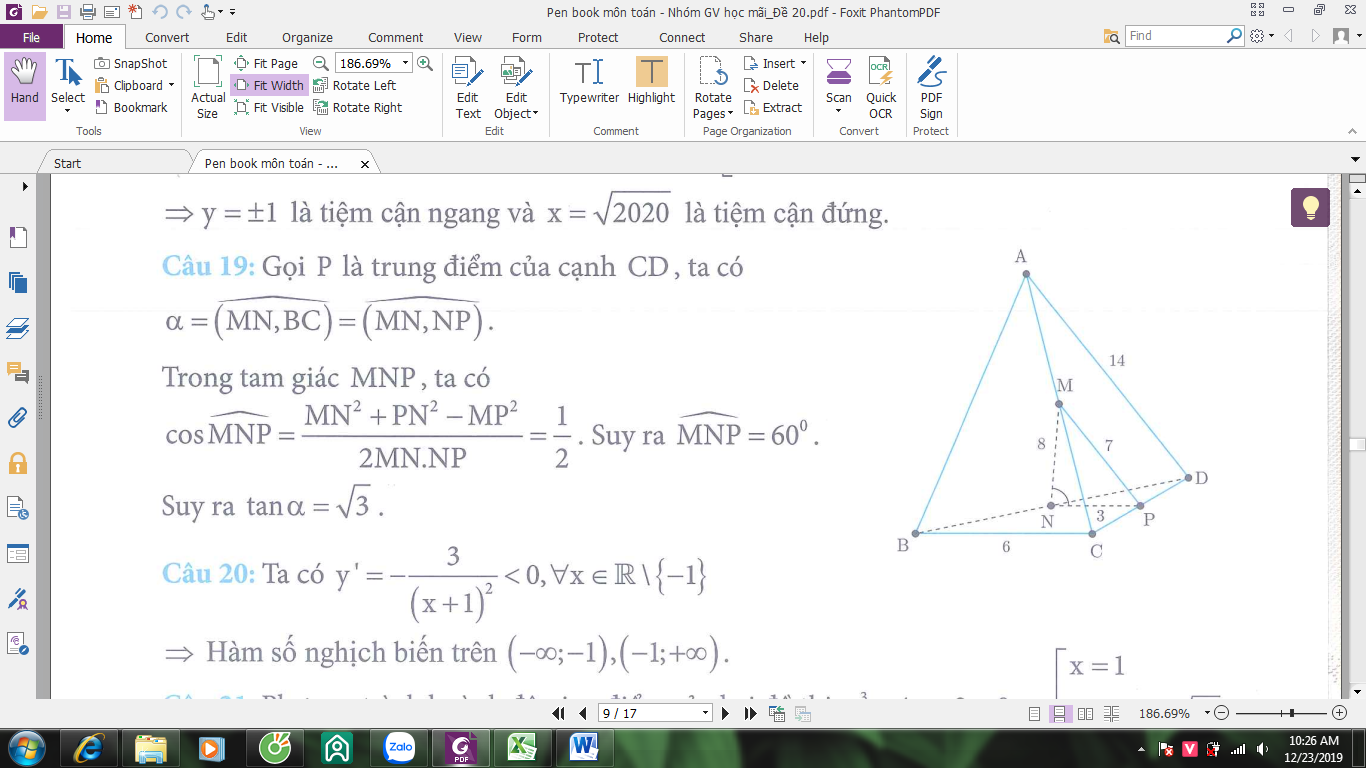1366x768 pixels.
Task: Expand the left navigation pane arrow
Action: pyautogui.click(x=25, y=186)
